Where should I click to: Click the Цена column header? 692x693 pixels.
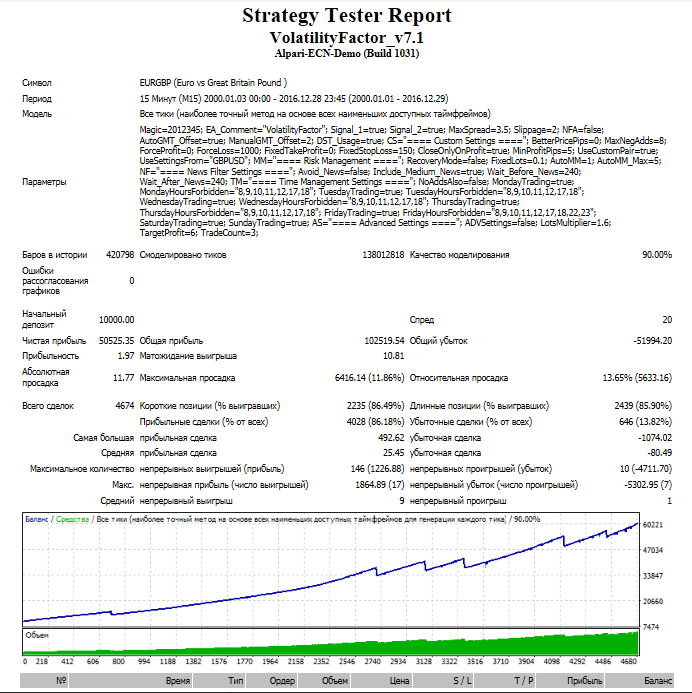click(381, 681)
